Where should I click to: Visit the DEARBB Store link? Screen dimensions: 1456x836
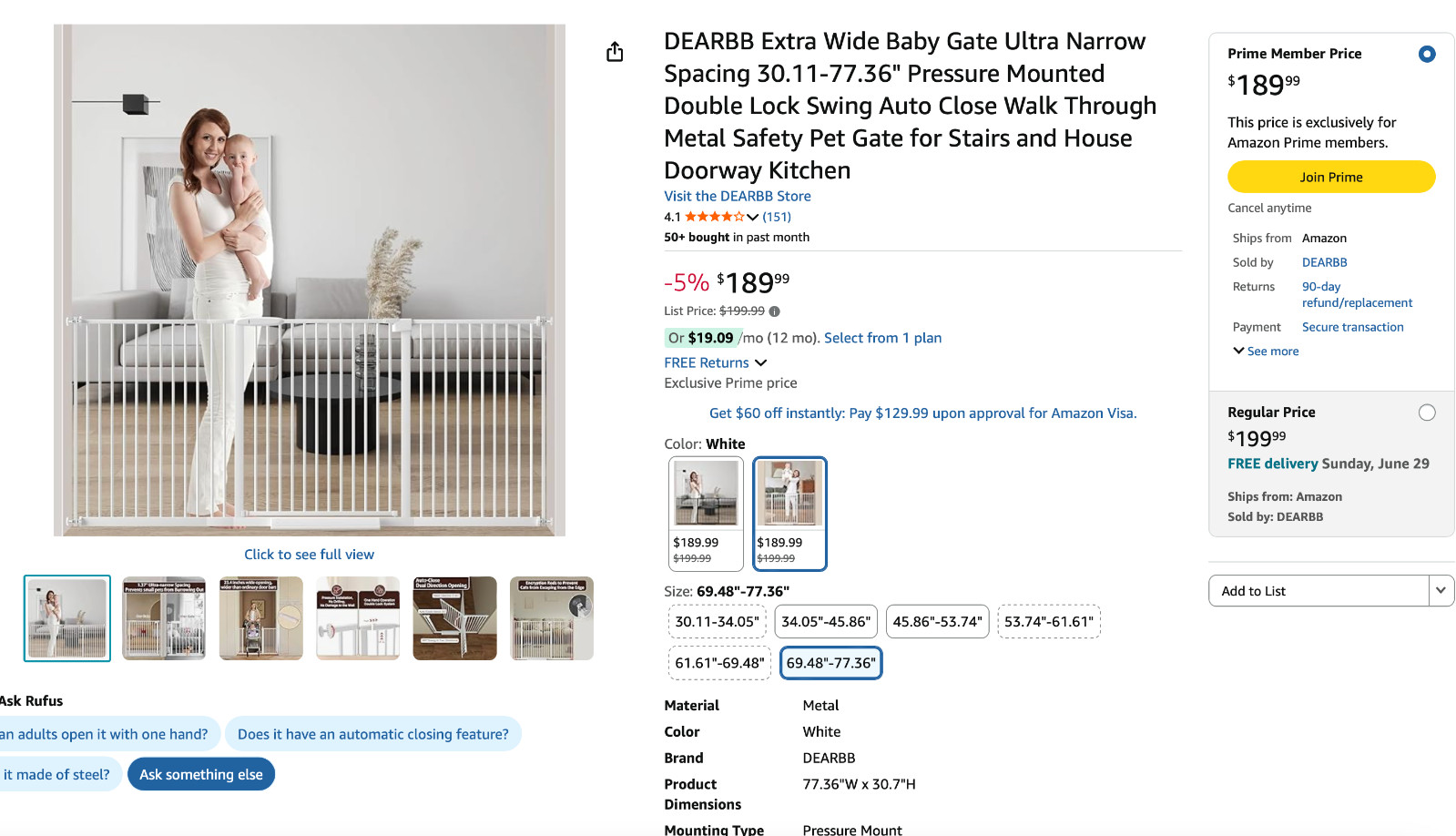(x=737, y=196)
